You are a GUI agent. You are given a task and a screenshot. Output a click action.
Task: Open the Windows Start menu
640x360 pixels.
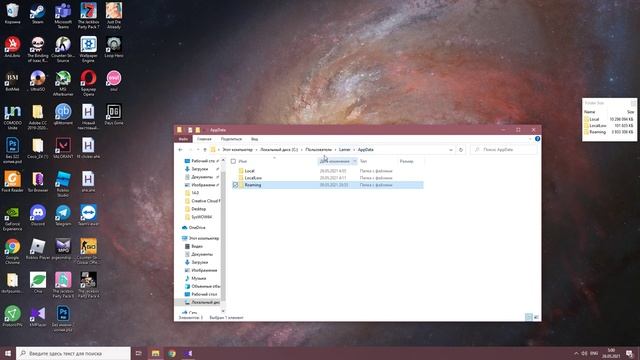point(7,353)
